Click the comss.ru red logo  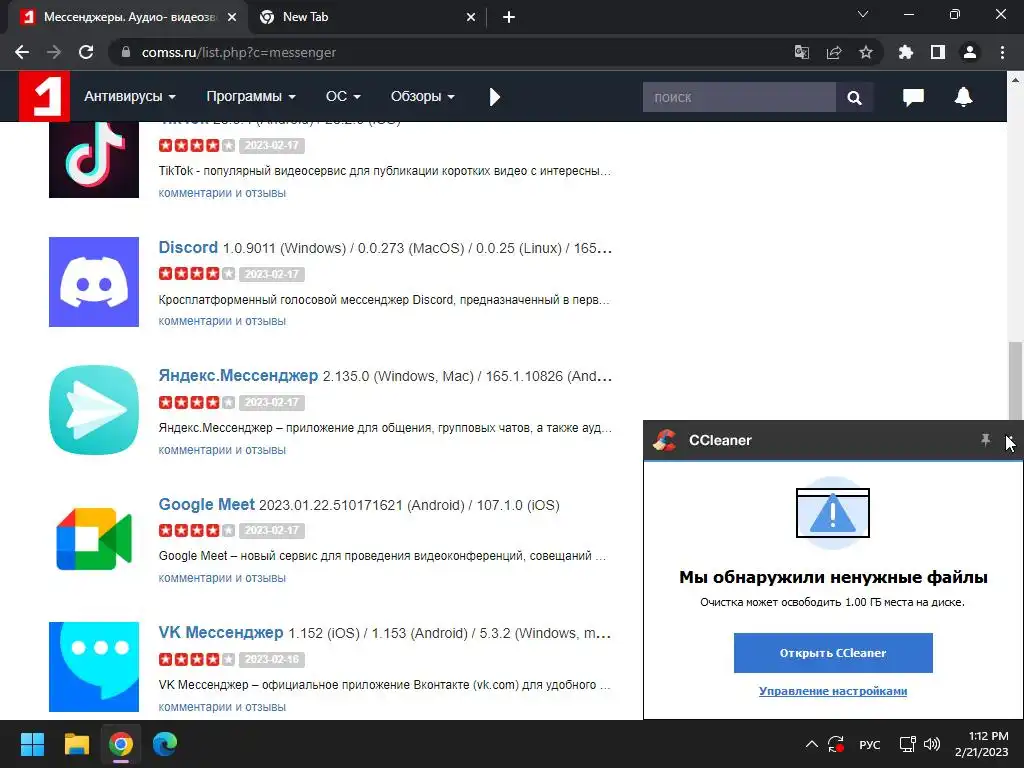pos(44,97)
